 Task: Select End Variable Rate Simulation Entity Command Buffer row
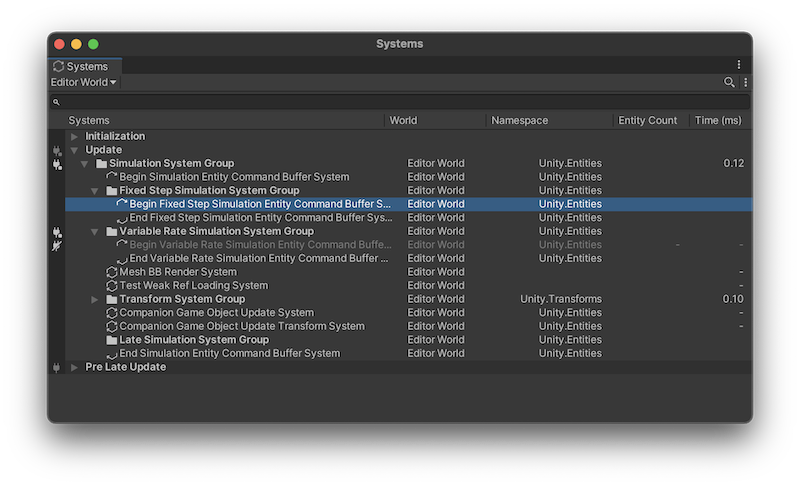point(259,258)
